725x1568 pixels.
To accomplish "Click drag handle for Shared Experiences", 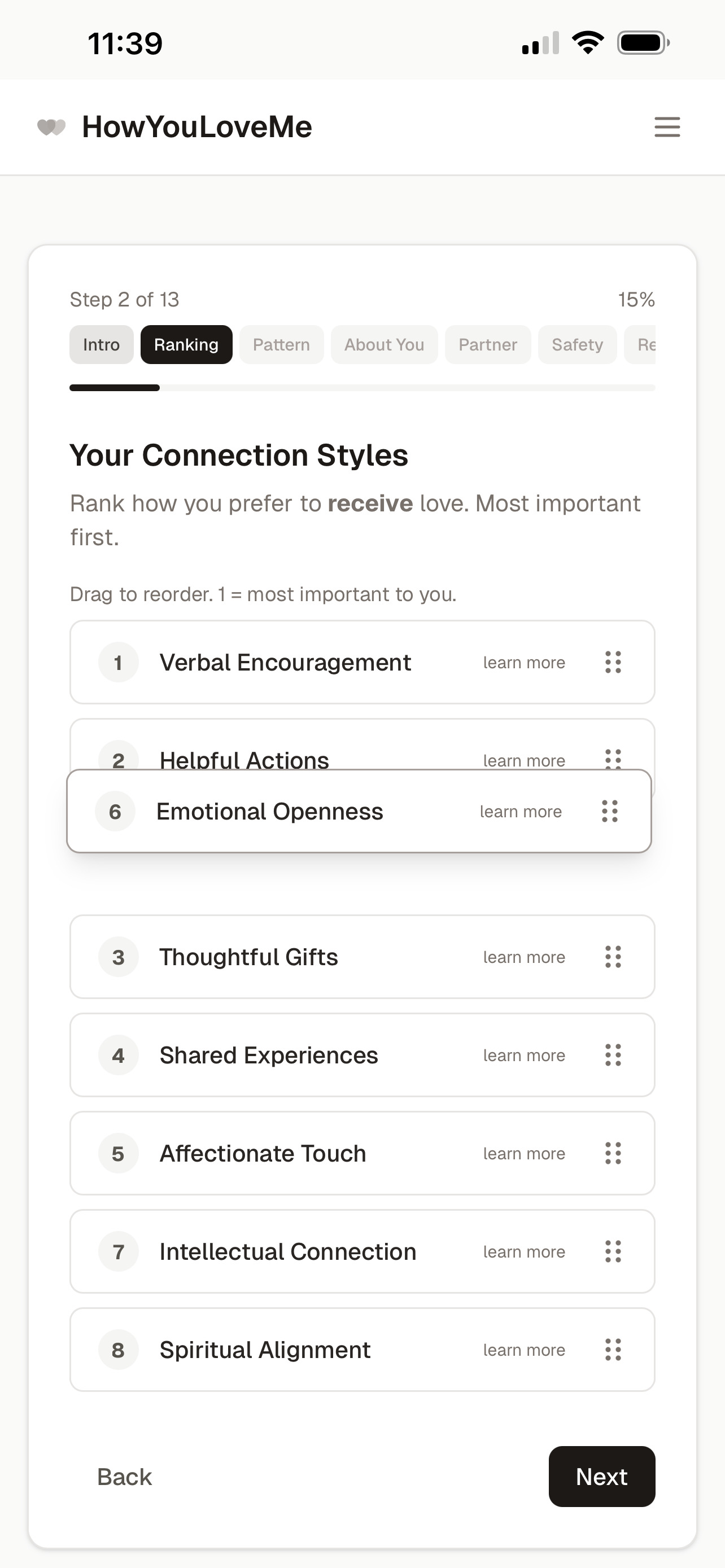I will point(613,1055).
